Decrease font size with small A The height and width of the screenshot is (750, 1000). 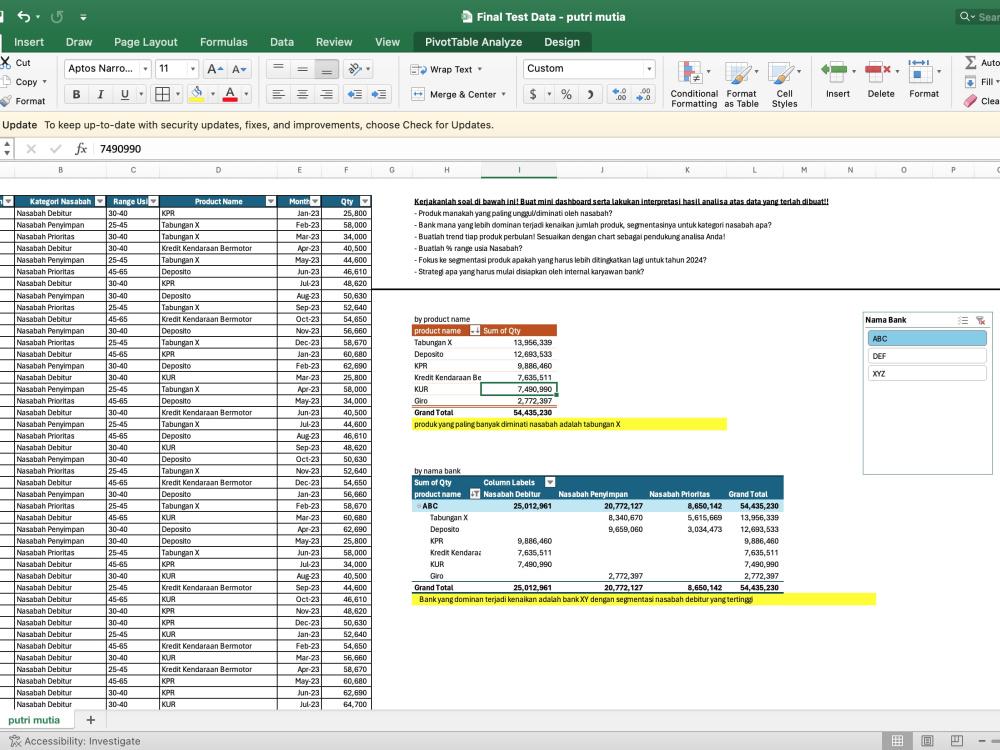pyautogui.click(x=239, y=69)
